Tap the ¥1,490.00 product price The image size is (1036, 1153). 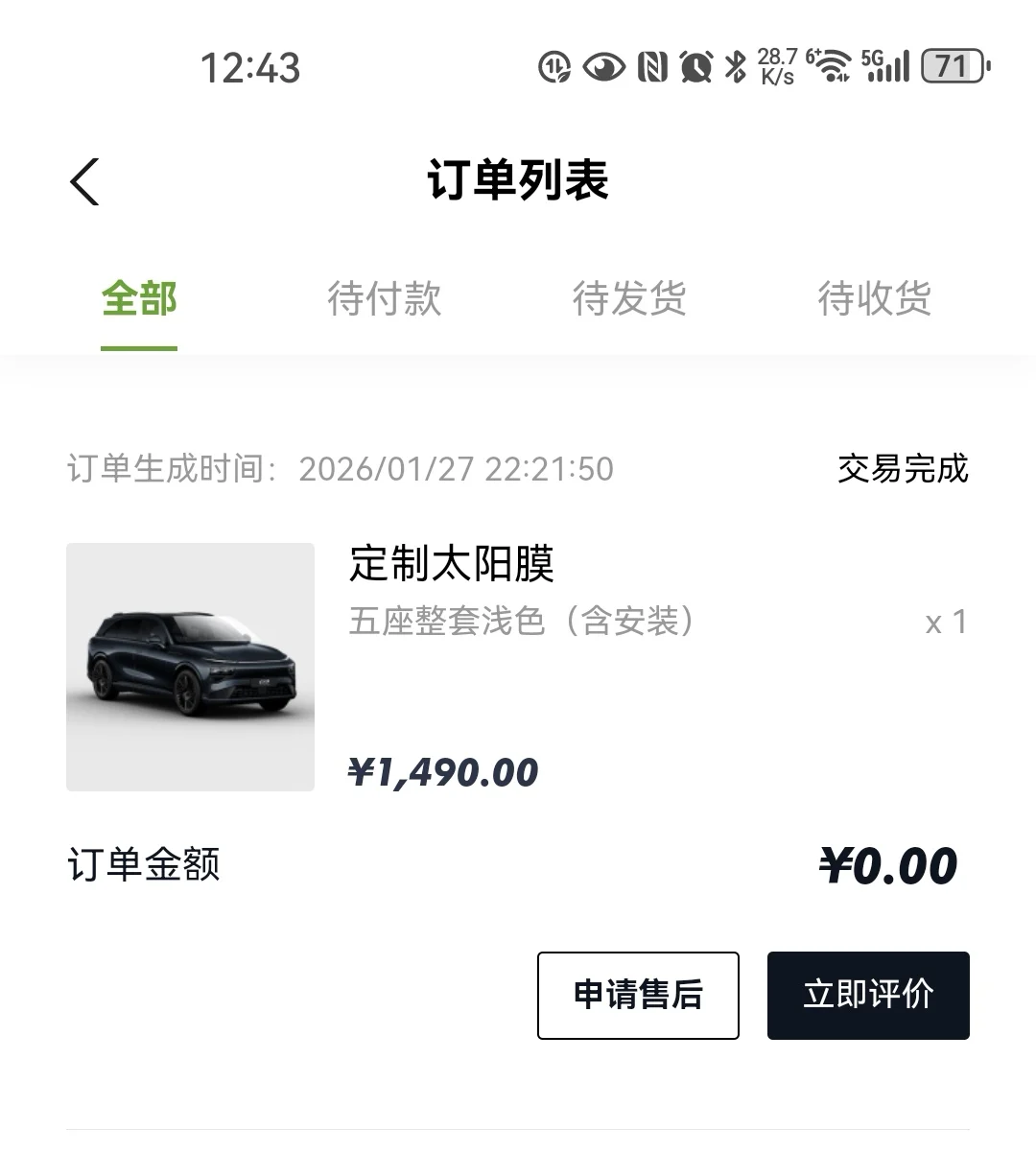[x=443, y=772]
